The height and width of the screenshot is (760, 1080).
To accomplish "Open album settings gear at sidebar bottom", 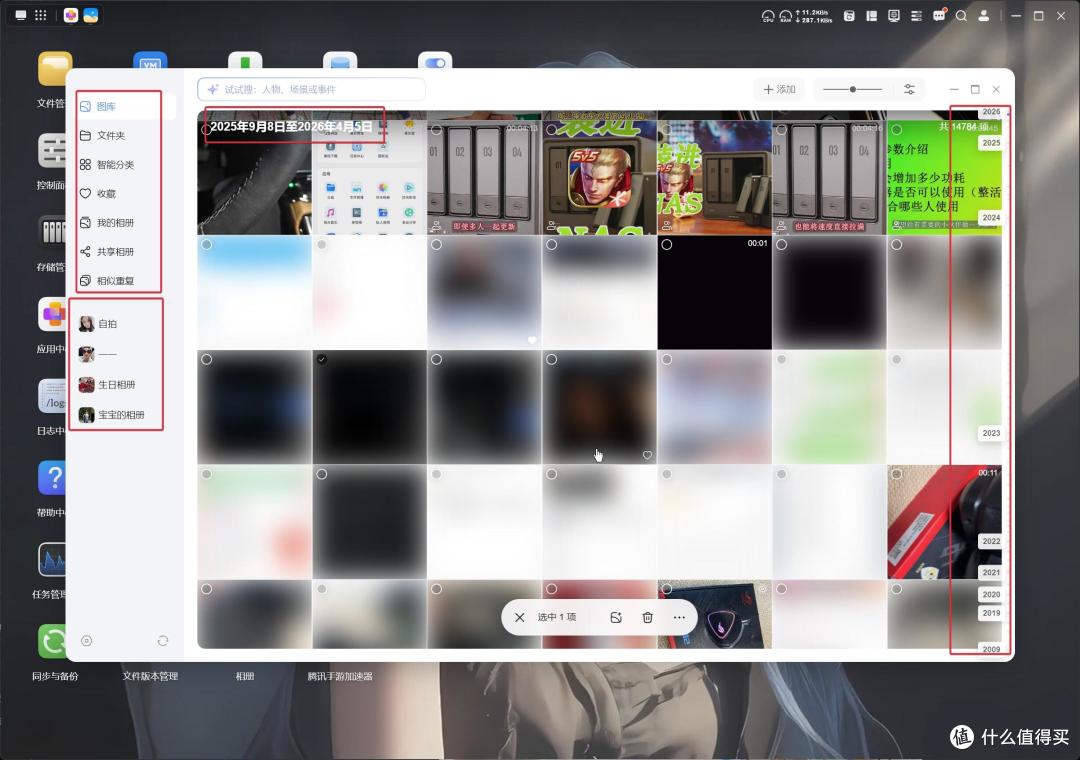I will tap(87, 641).
